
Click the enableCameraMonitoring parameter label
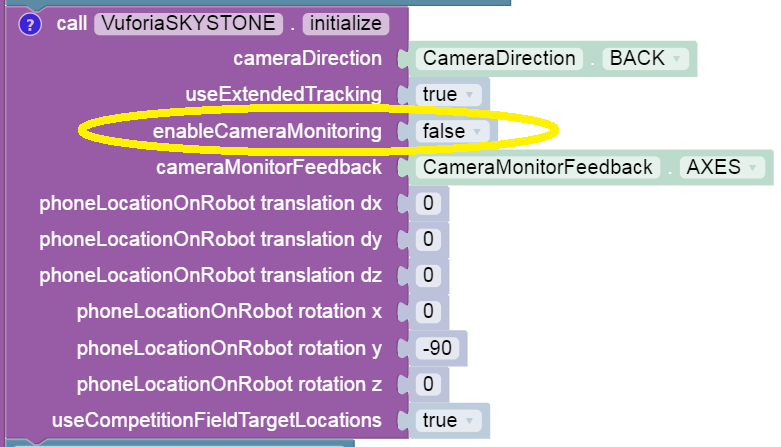267,131
